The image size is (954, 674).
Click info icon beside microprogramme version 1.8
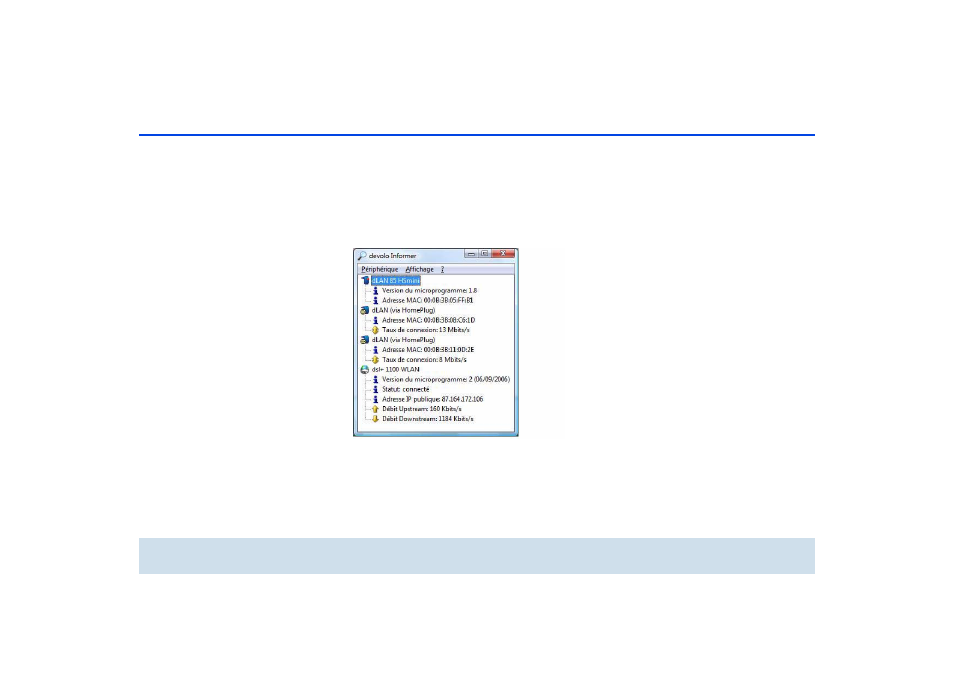[375, 291]
